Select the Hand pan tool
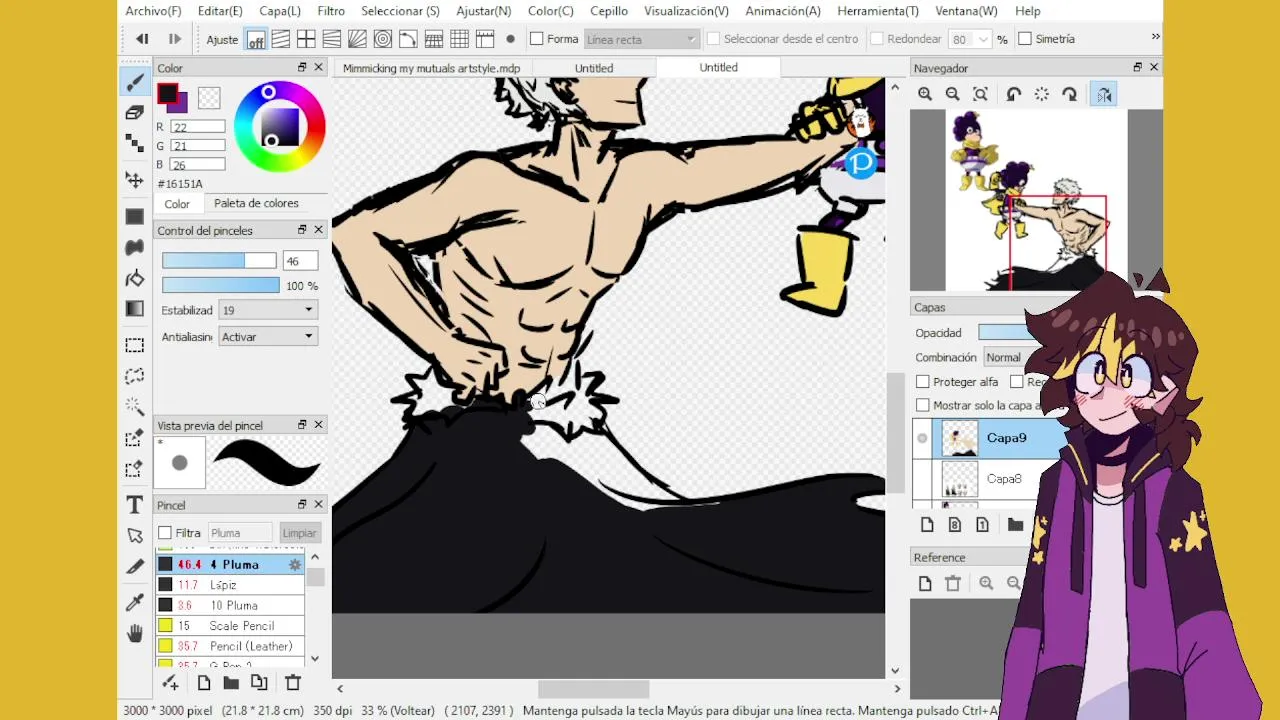This screenshot has width=1280, height=720. pyautogui.click(x=135, y=633)
